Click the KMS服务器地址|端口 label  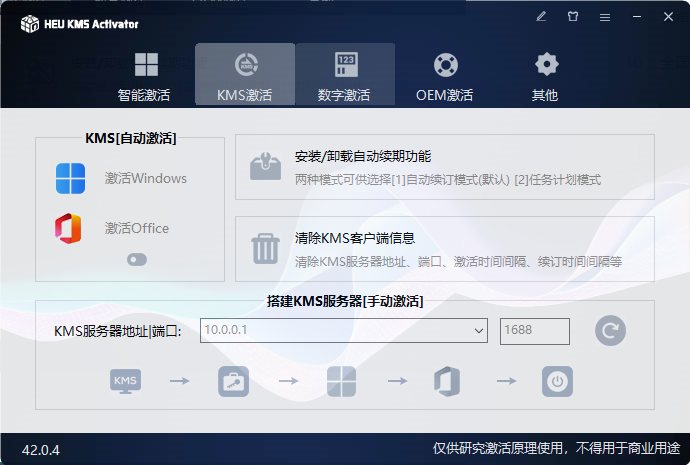[117, 331]
